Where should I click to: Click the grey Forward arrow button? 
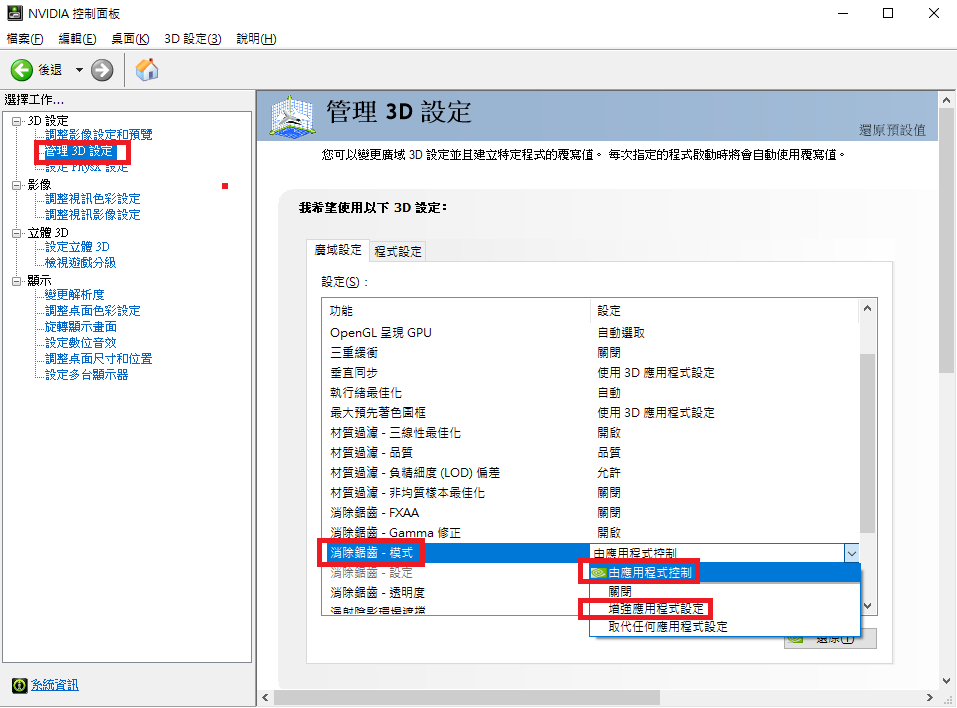click(x=102, y=70)
